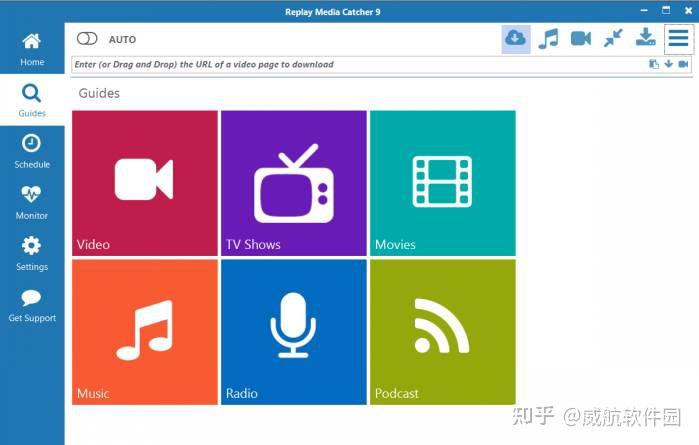Minimize the Replay Media Catcher window
This screenshot has width=699, height=445.
(644, 10)
